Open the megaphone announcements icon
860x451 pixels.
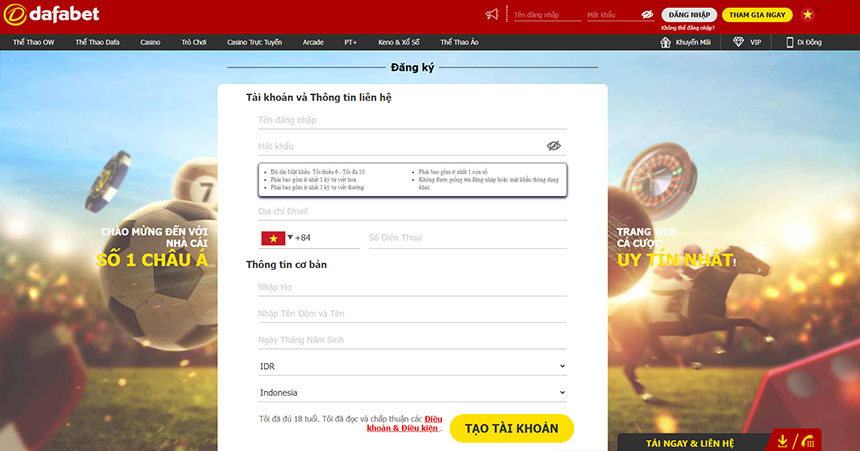(491, 14)
